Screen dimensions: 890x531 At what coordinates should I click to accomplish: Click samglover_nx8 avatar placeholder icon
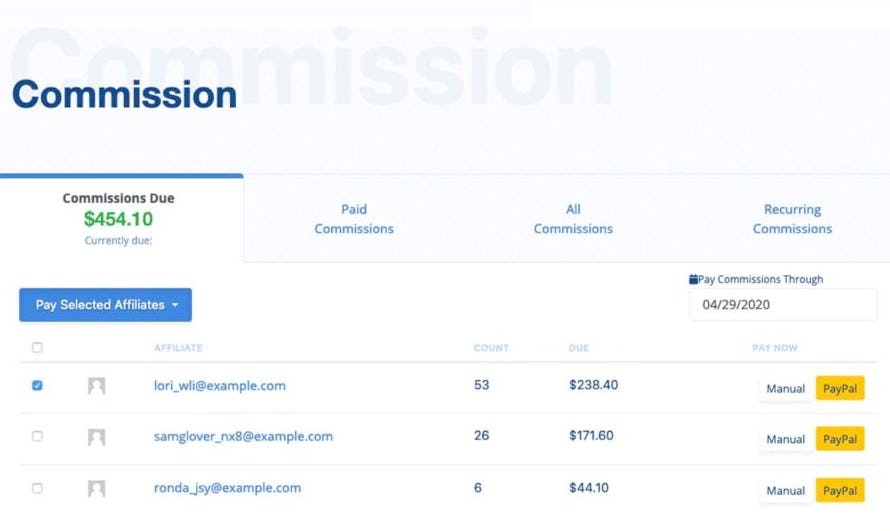(x=96, y=437)
